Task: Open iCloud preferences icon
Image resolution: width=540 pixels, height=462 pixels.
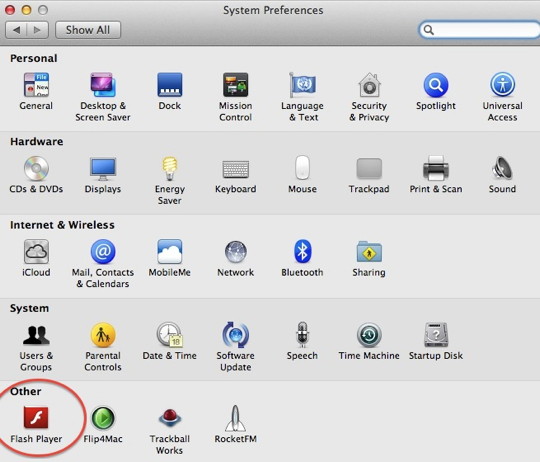Action: [36, 252]
